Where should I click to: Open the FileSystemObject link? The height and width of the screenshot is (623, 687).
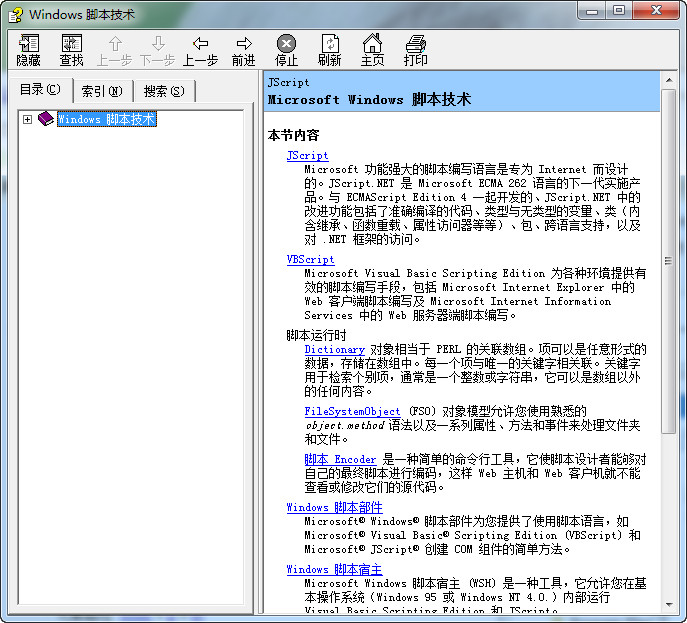coord(352,411)
